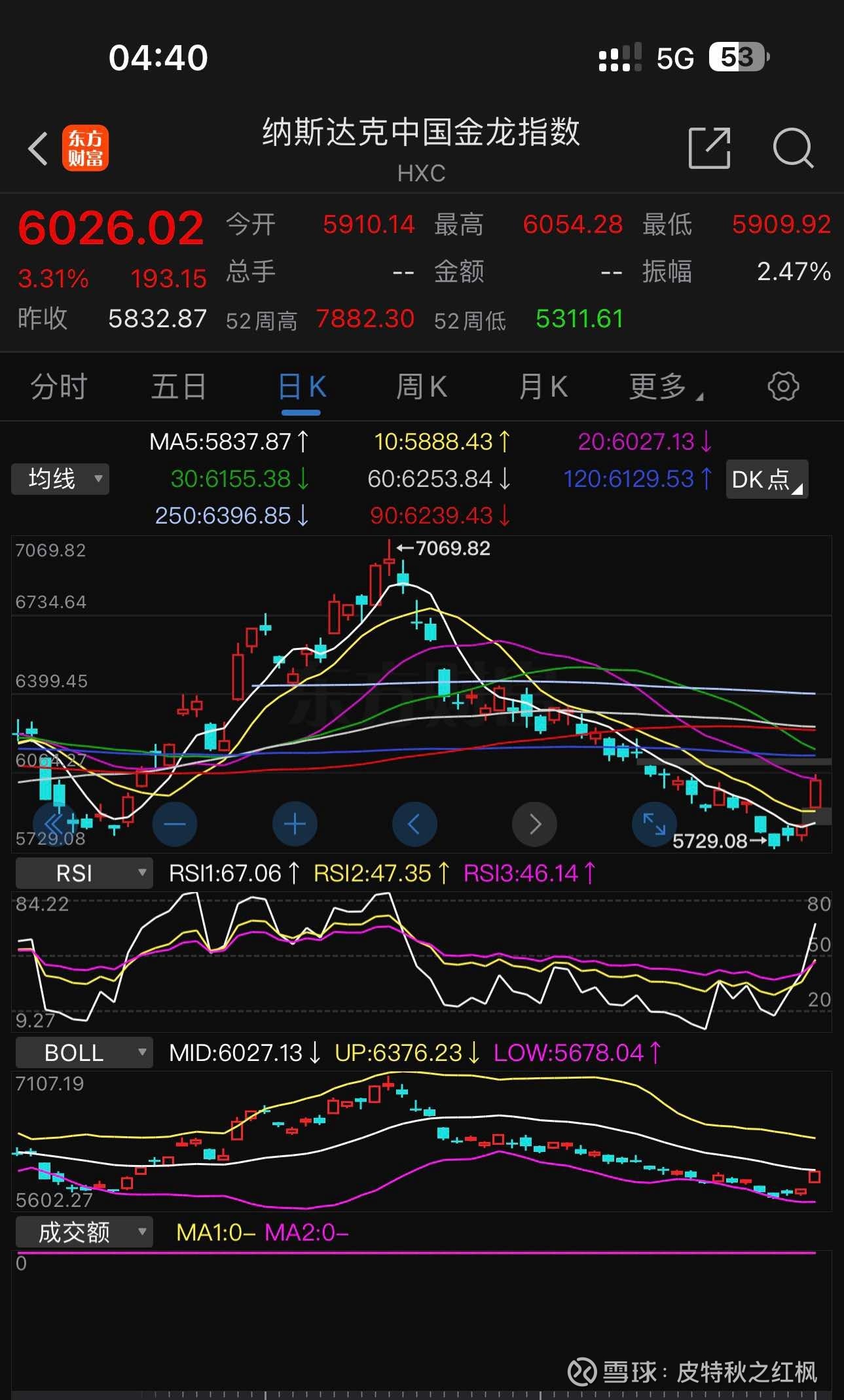The height and width of the screenshot is (1400, 844).
Task: Tap the HXC ticker code
Action: [422, 173]
